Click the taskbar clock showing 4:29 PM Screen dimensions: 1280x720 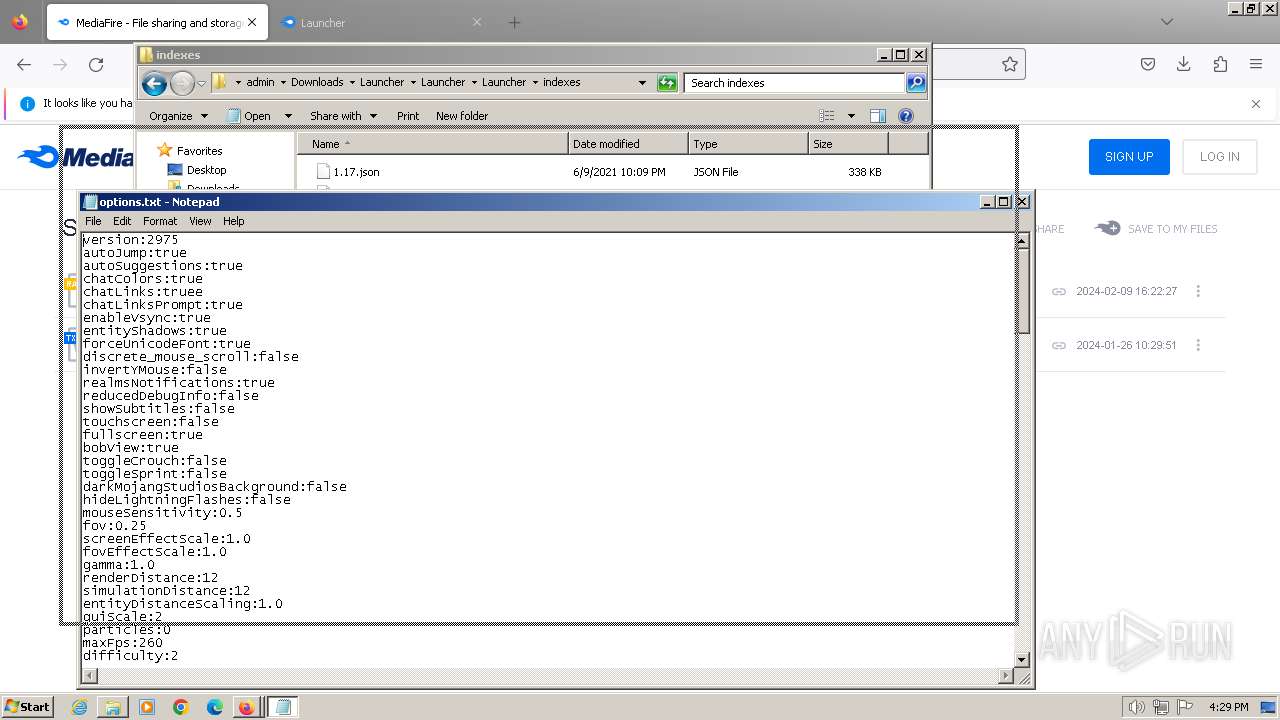tap(1228, 707)
